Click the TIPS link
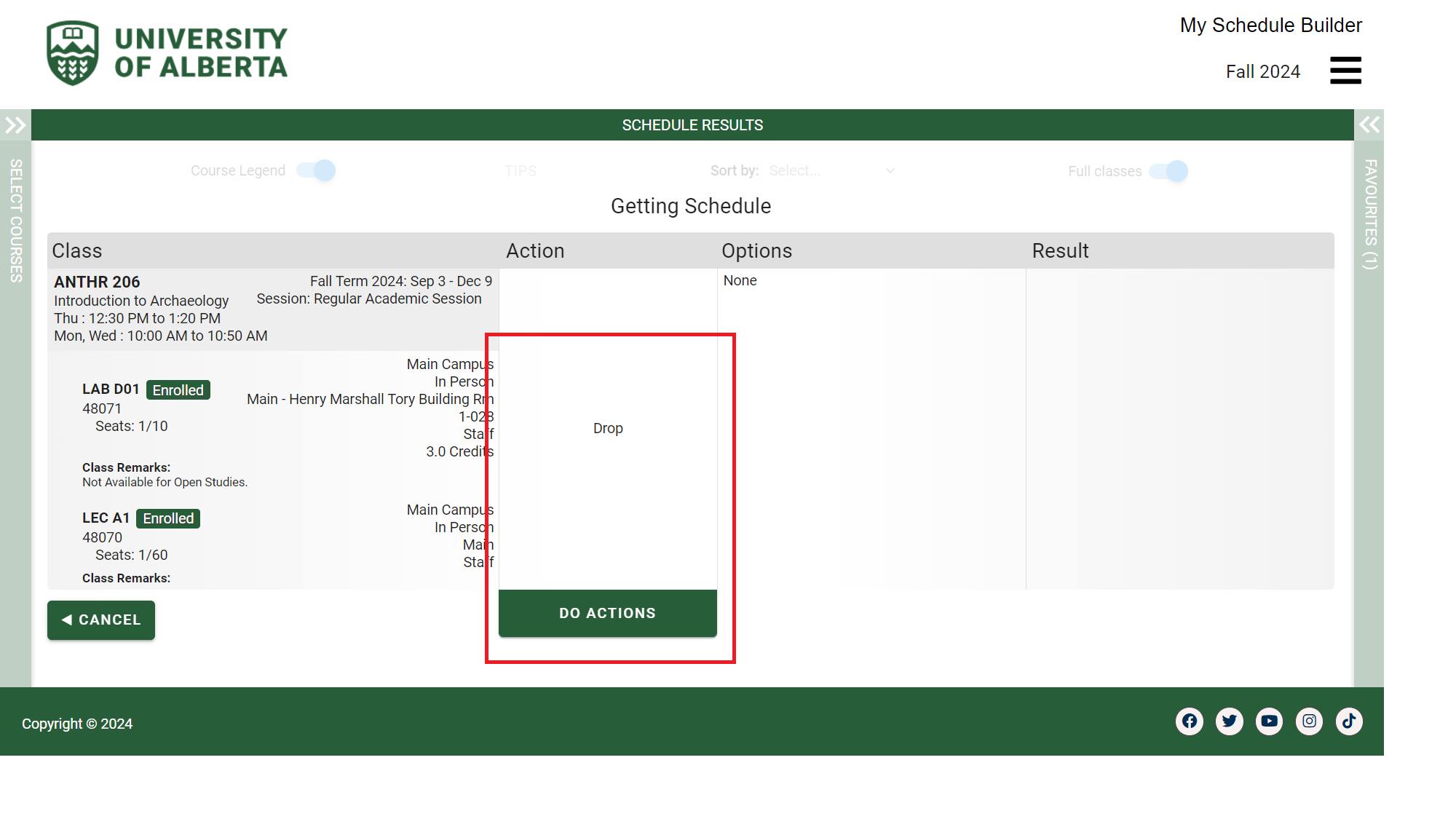The width and height of the screenshot is (1456, 819). [521, 170]
